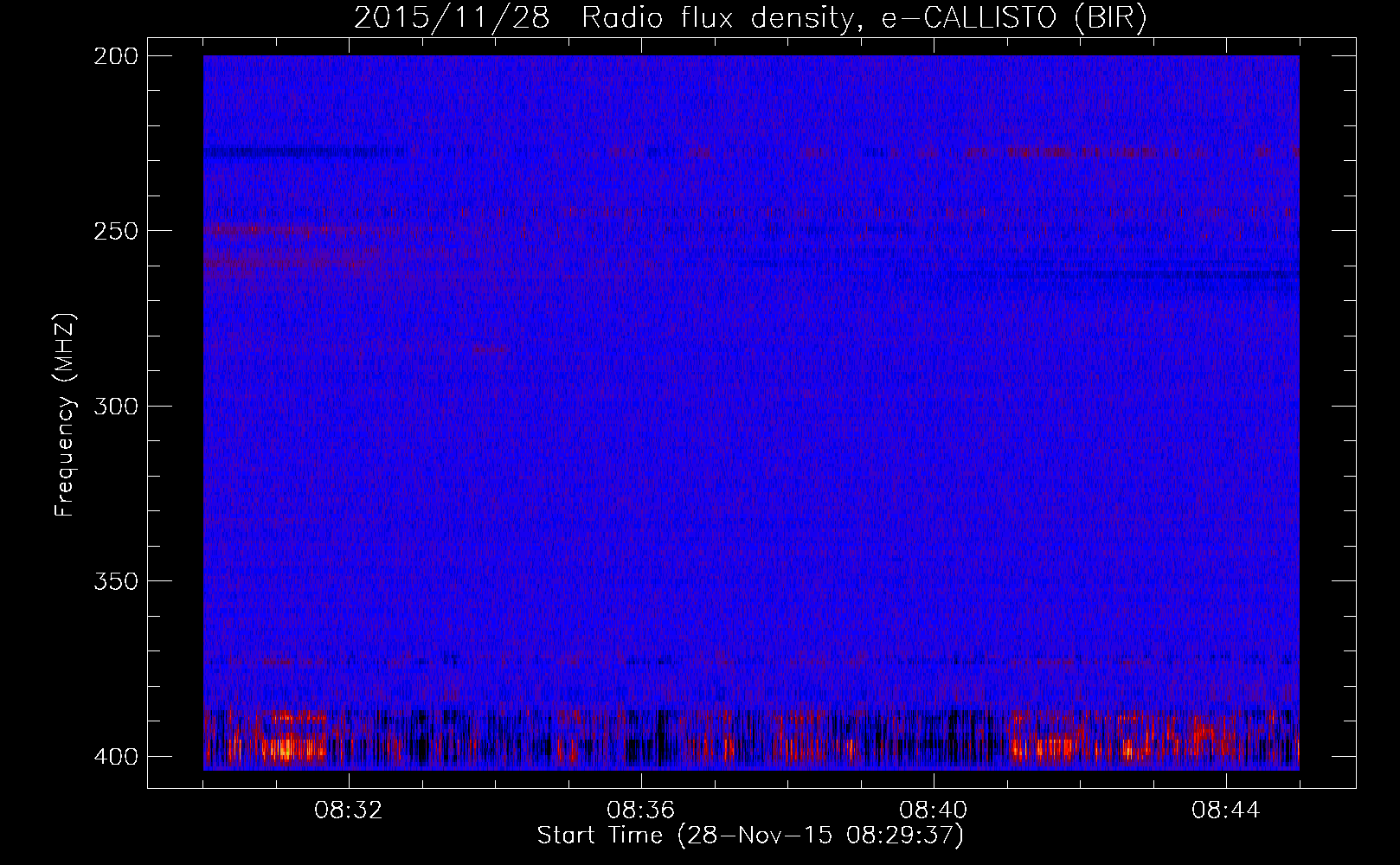Click the 300 frequency tick label

115,407
